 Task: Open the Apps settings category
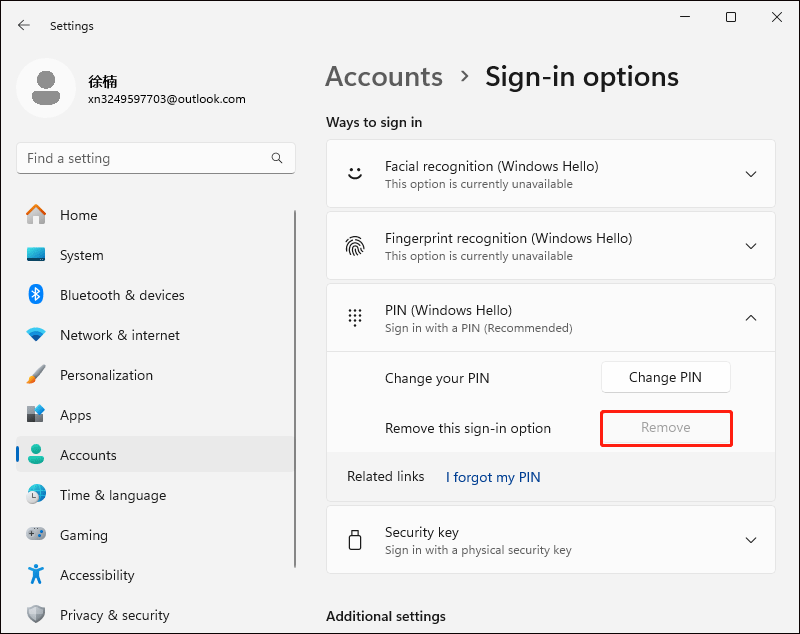155,414
